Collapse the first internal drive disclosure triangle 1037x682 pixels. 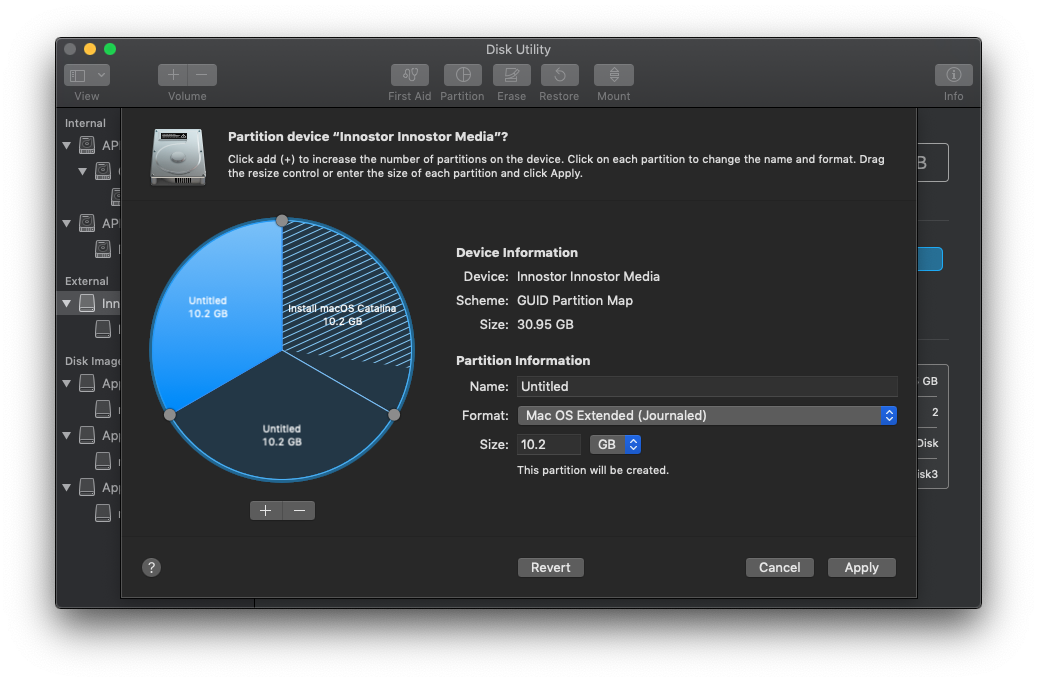click(x=67, y=145)
